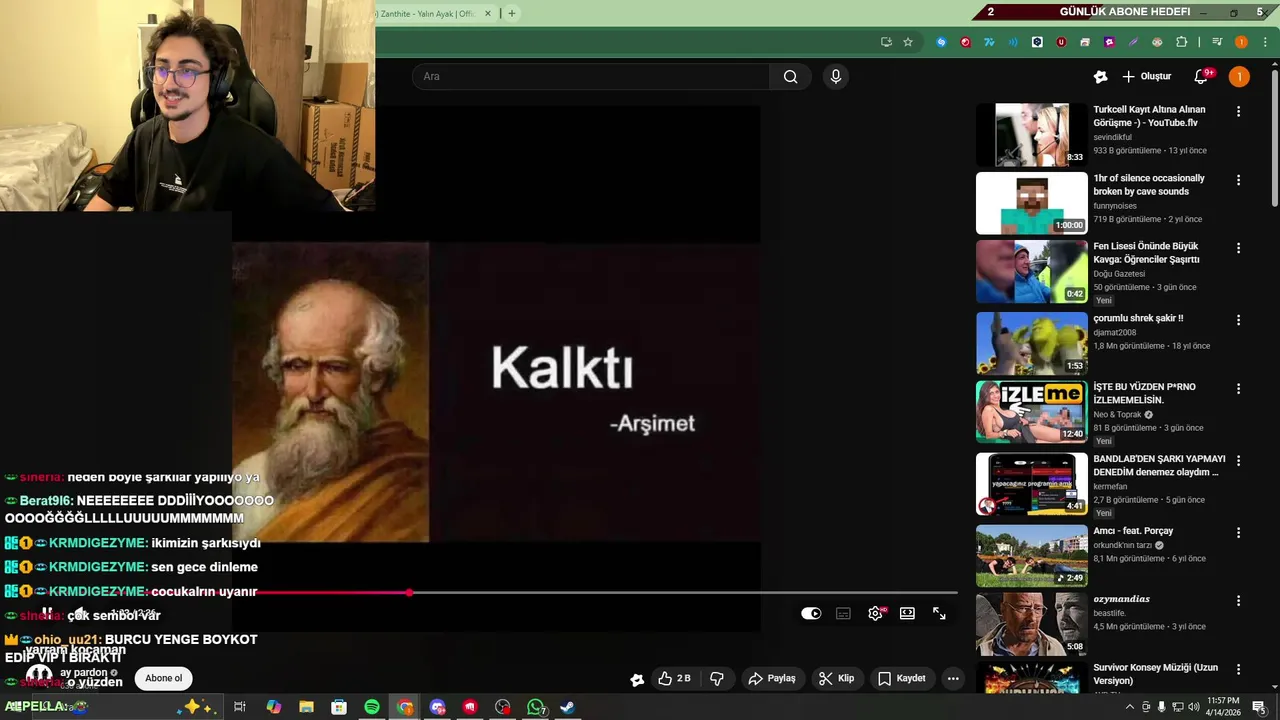Click the Klip scissors button
This screenshot has height=720, width=1280.
(x=836, y=678)
